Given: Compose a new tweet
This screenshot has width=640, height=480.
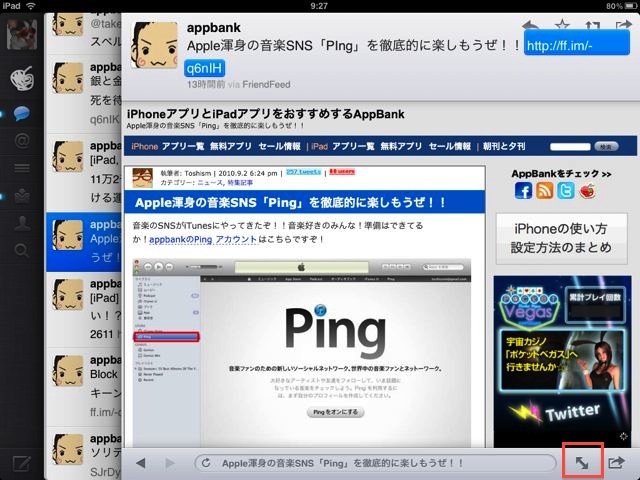Looking at the screenshot, I should pyautogui.click(x=21, y=464).
